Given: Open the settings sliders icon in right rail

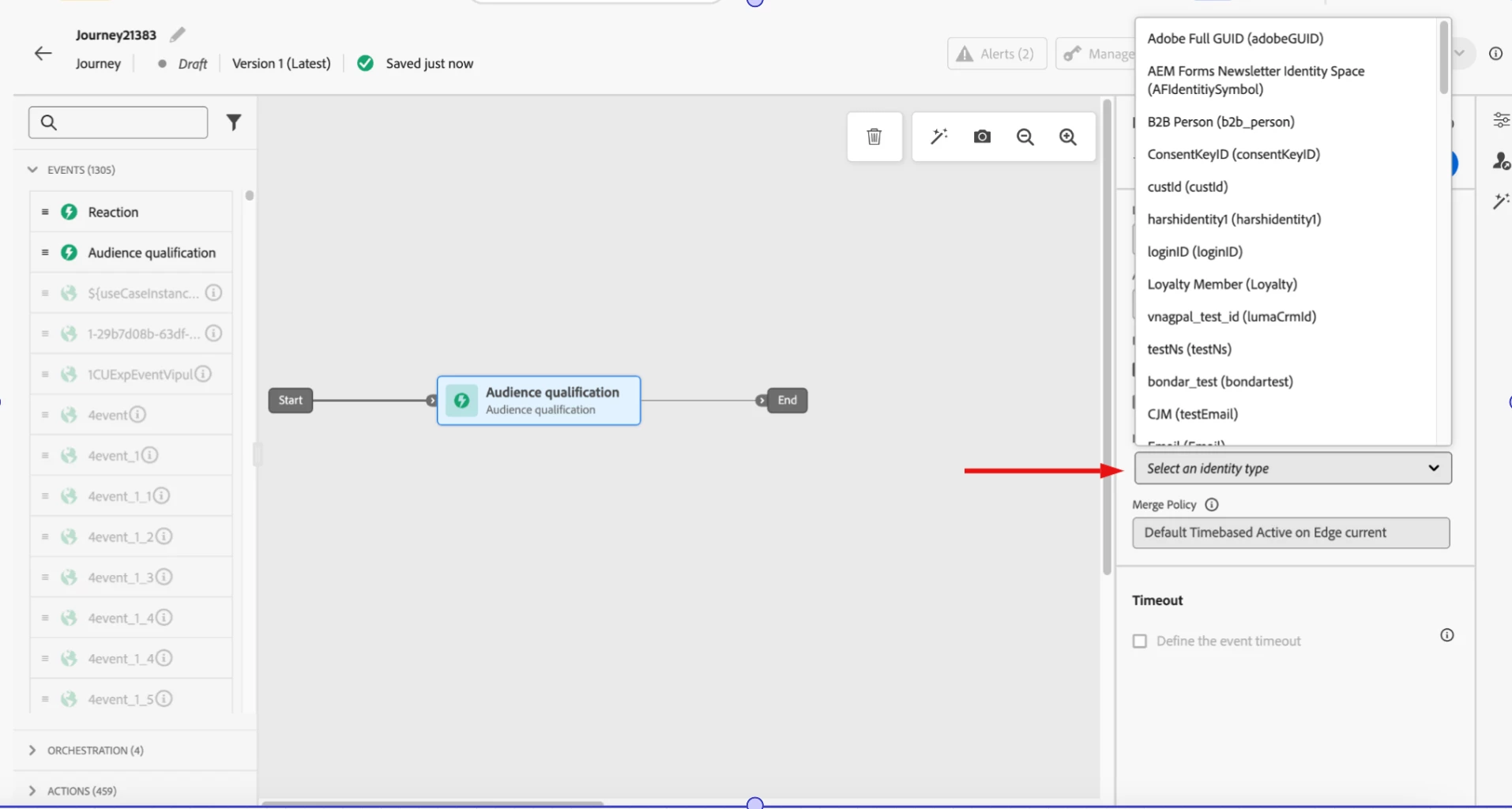Looking at the screenshot, I should [x=1501, y=120].
